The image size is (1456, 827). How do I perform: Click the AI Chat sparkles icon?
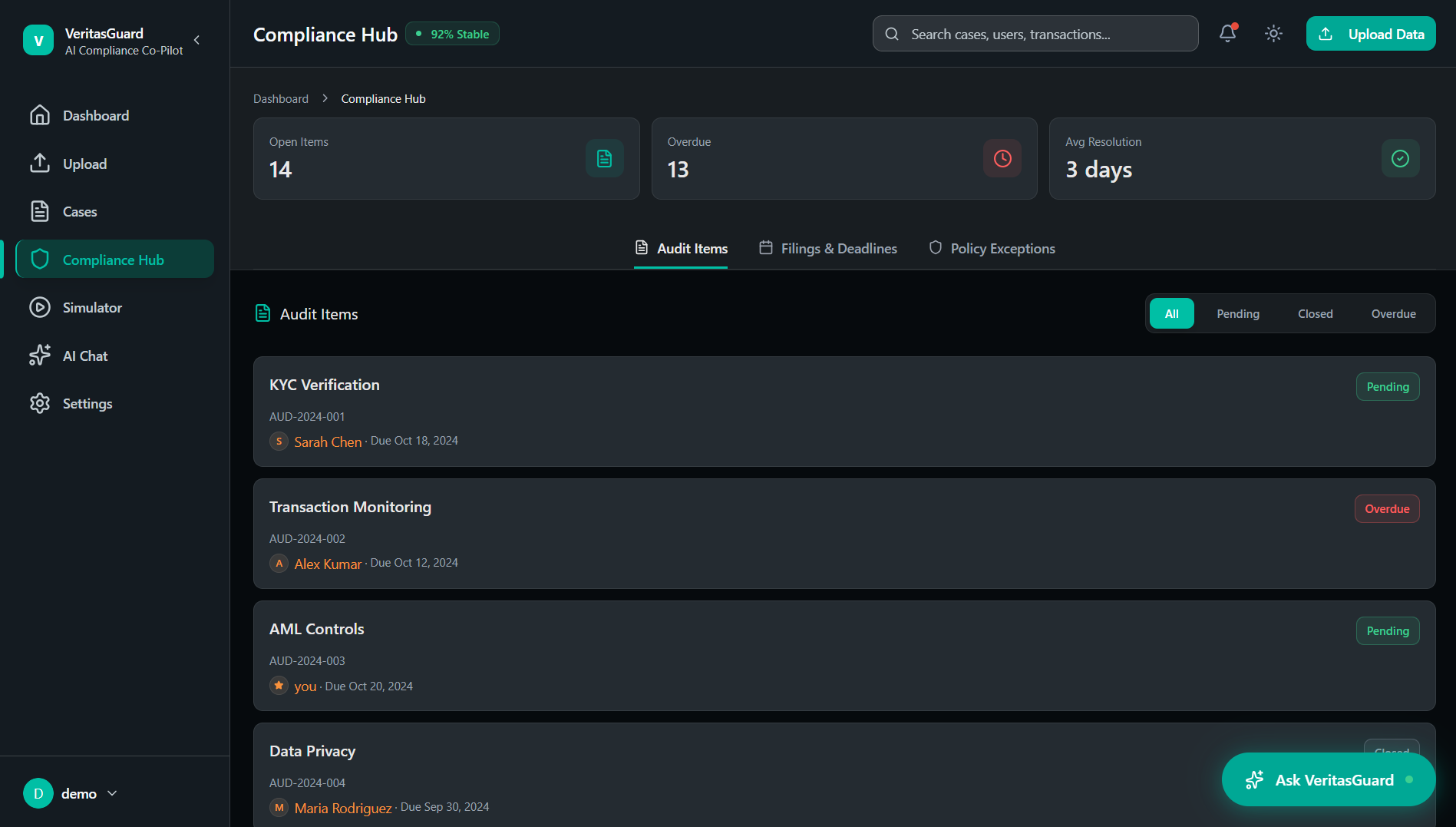click(40, 355)
